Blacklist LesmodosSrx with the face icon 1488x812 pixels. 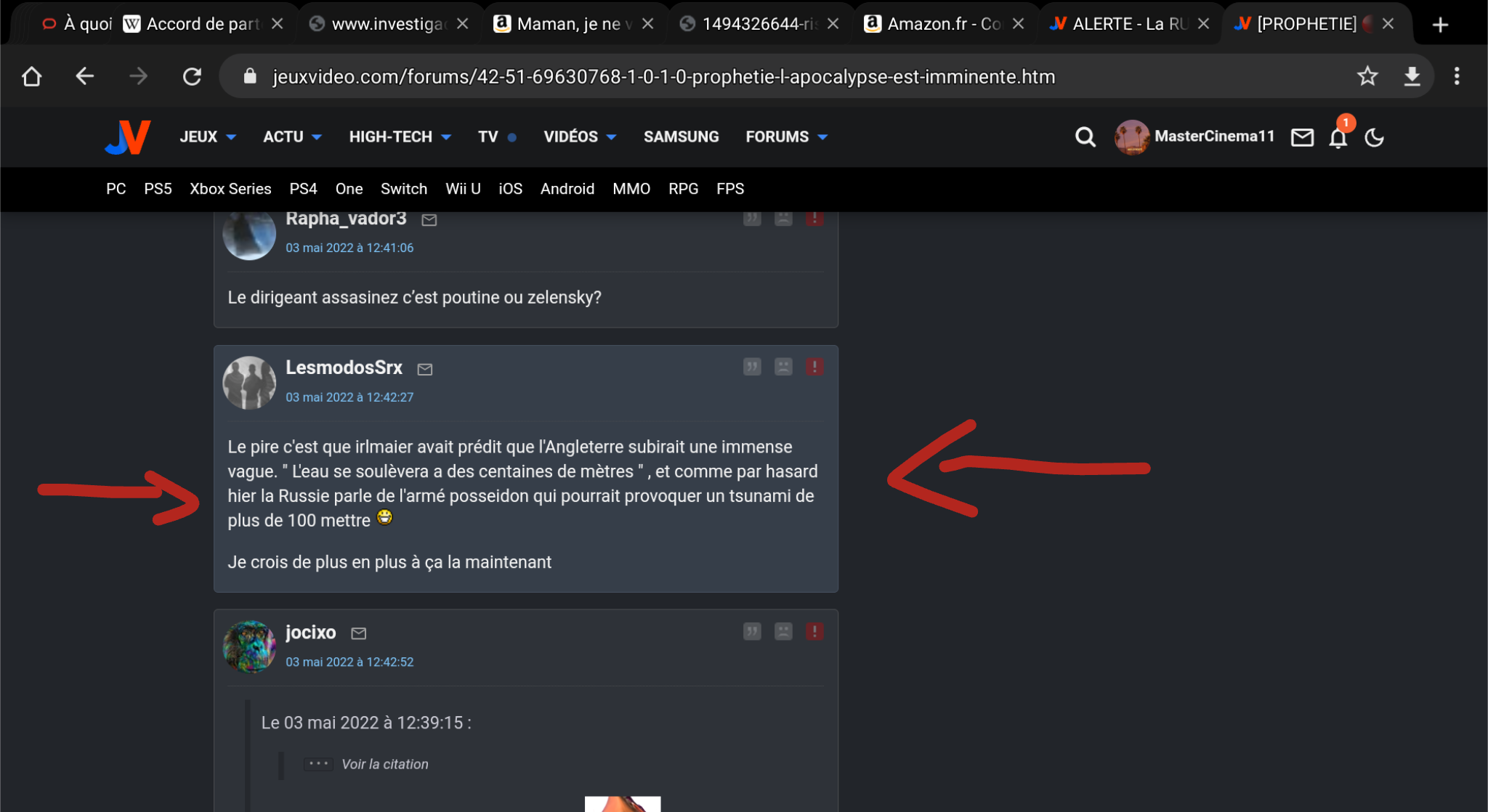pyautogui.click(x=783, y=367)
